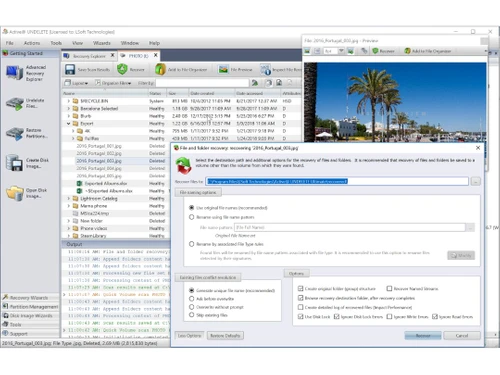500x375 pixels.
Task: Click the Exported Albums.xlsx file icon
Action: (80, 183)
